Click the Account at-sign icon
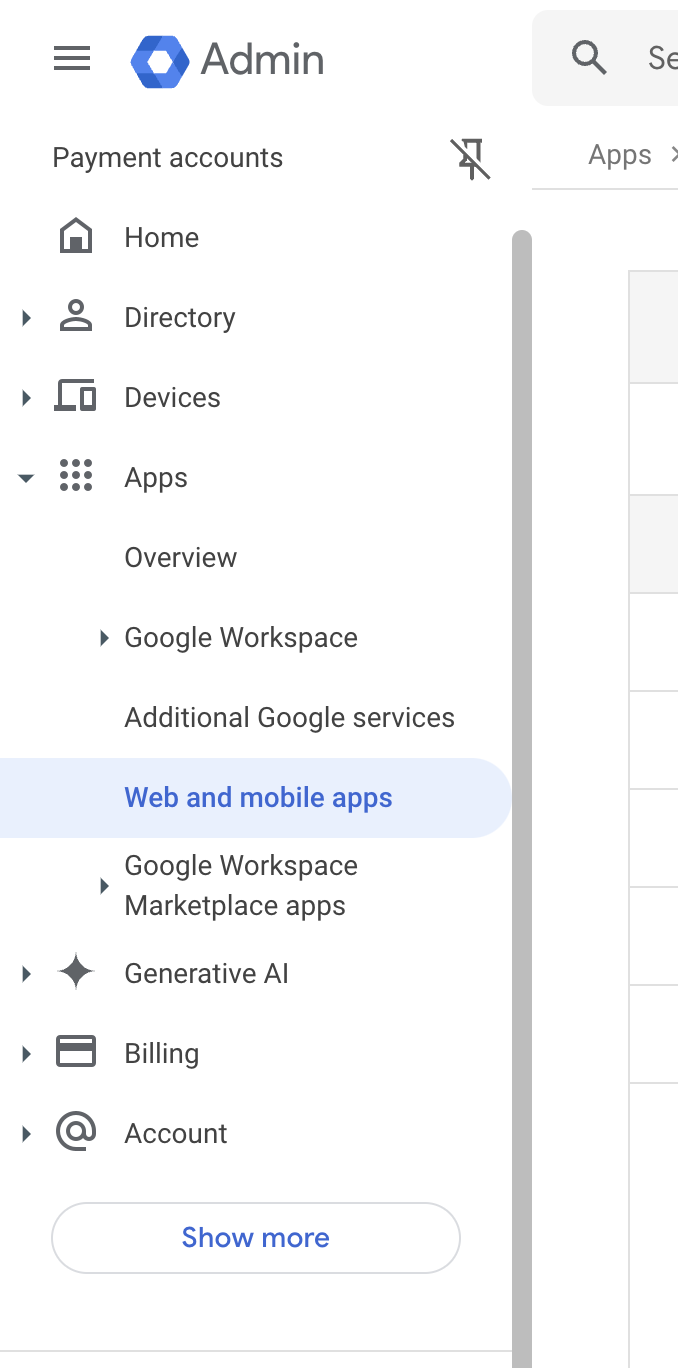Screen dimensions: 678x1368 pyautogui.click(x=76, y=1132)
